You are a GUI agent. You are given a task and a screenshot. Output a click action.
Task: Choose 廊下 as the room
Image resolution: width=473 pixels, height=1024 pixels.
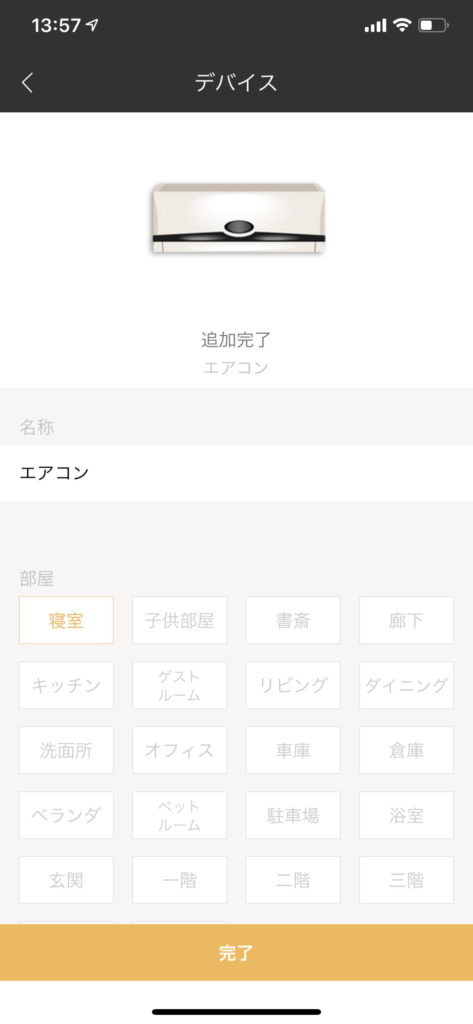[x=406, y=620]
